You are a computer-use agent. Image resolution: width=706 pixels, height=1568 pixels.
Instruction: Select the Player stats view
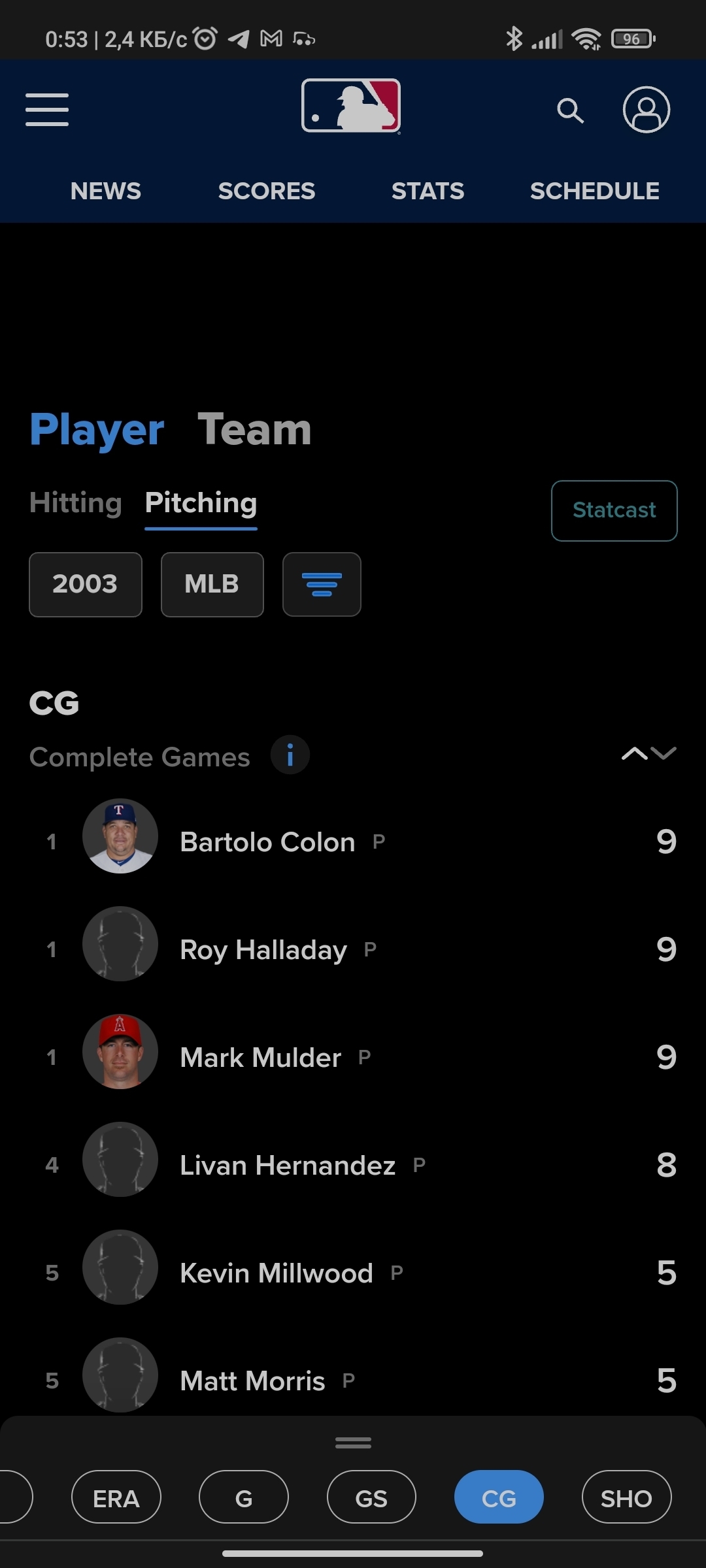click(x=97, y=429)
